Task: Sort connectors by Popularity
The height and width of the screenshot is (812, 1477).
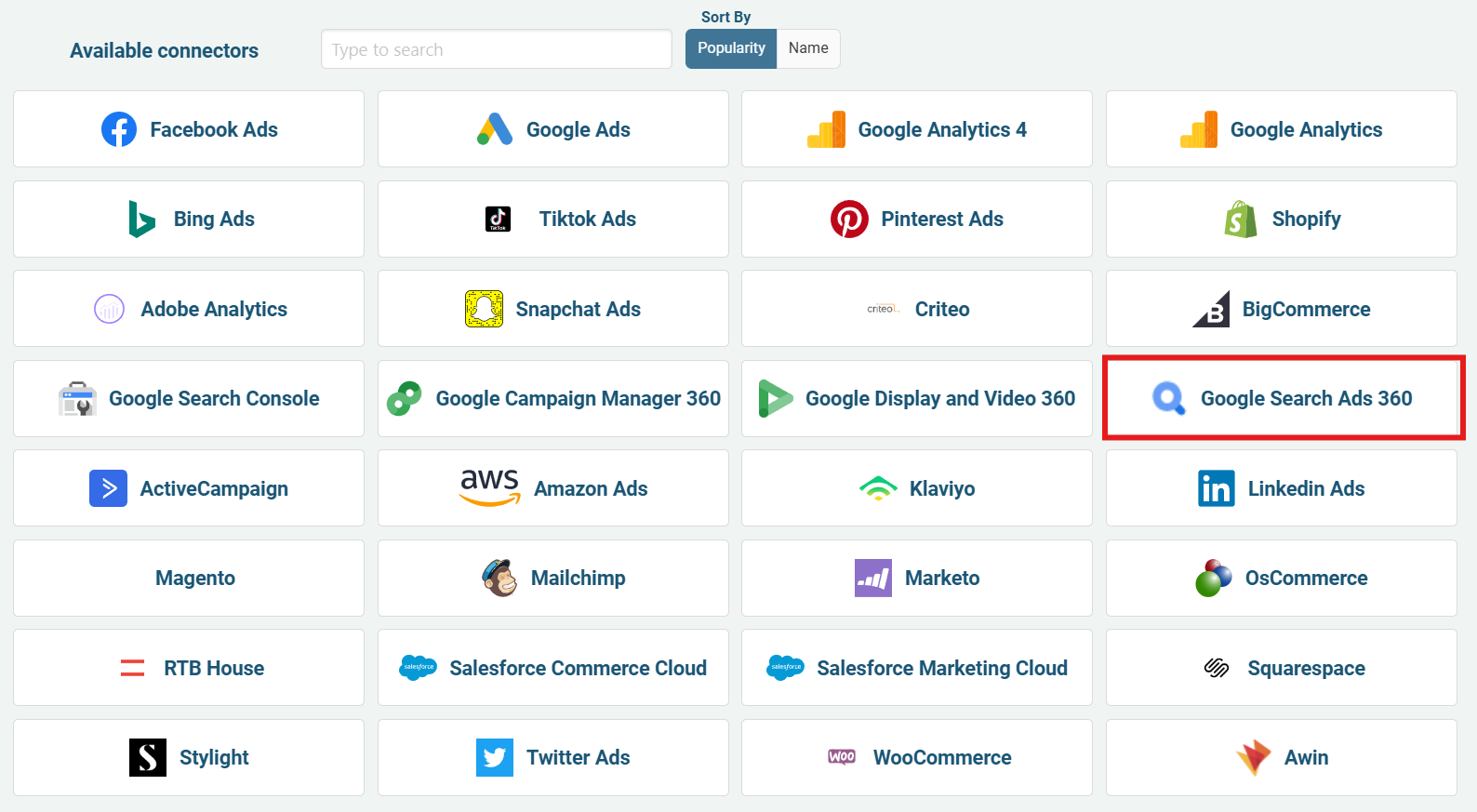Action: coord(731,48)
